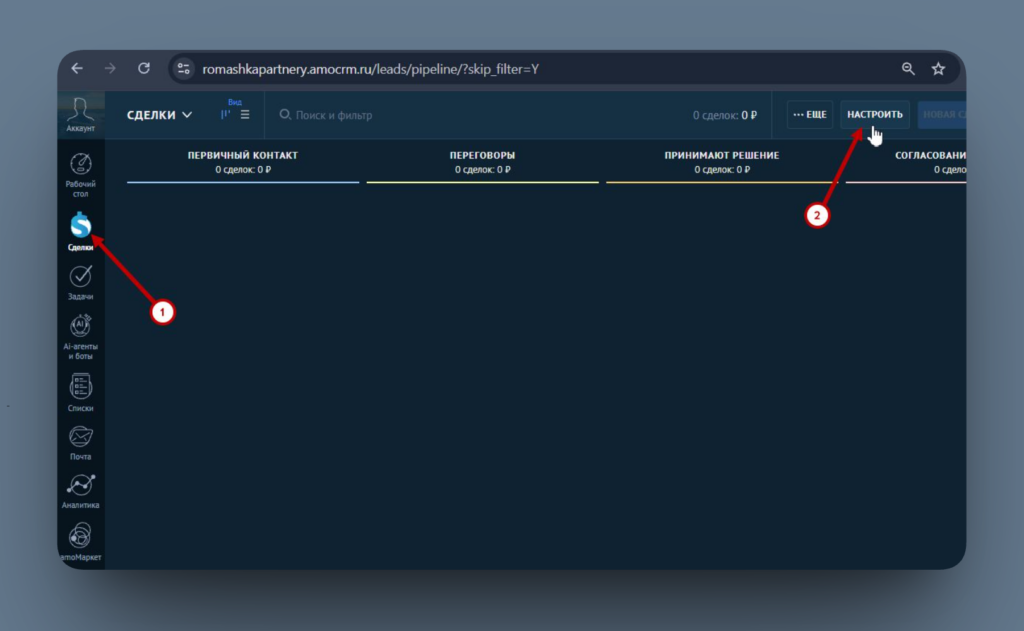Reload the page in browser
This screenshot has height=631, width=1024.
click(x=144, y=69)
